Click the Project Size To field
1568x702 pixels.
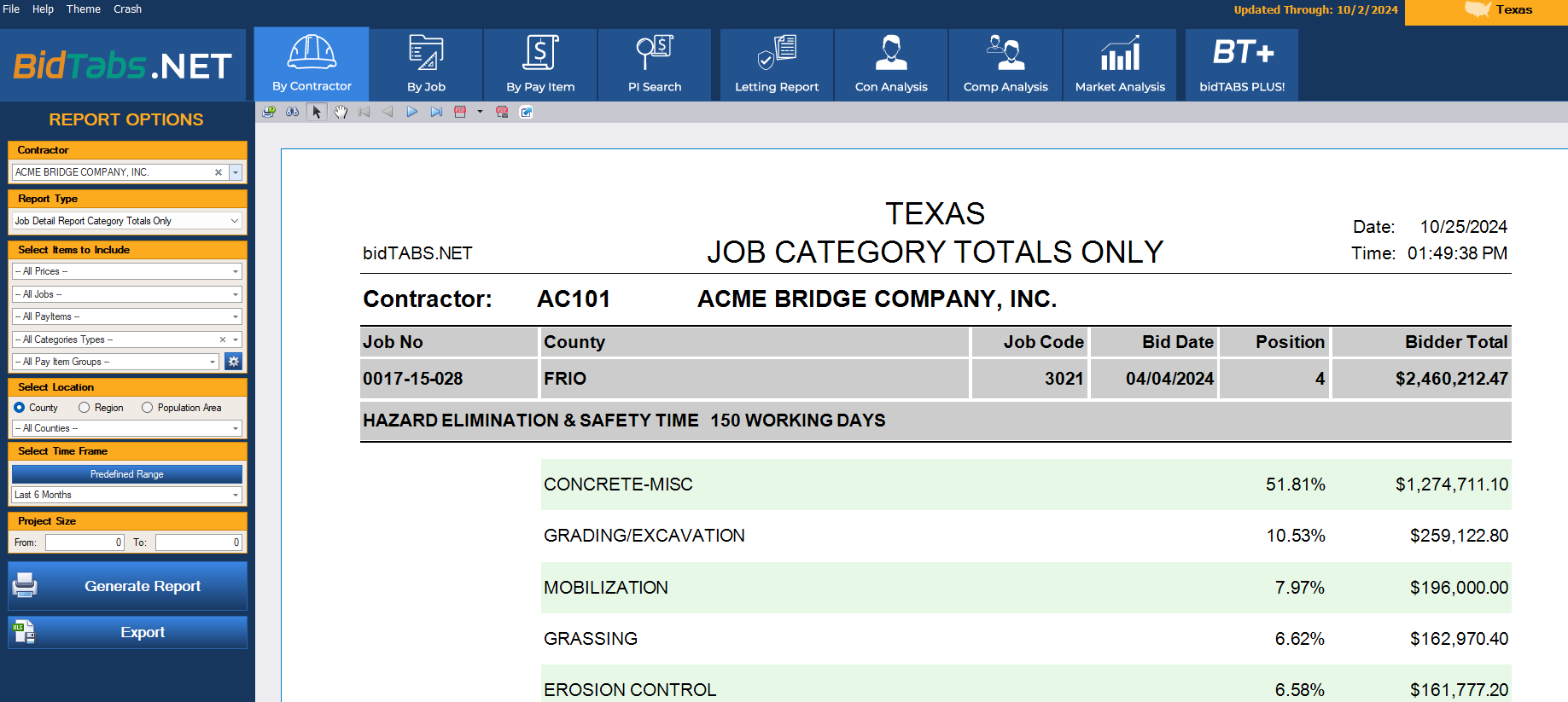(200, 542)
